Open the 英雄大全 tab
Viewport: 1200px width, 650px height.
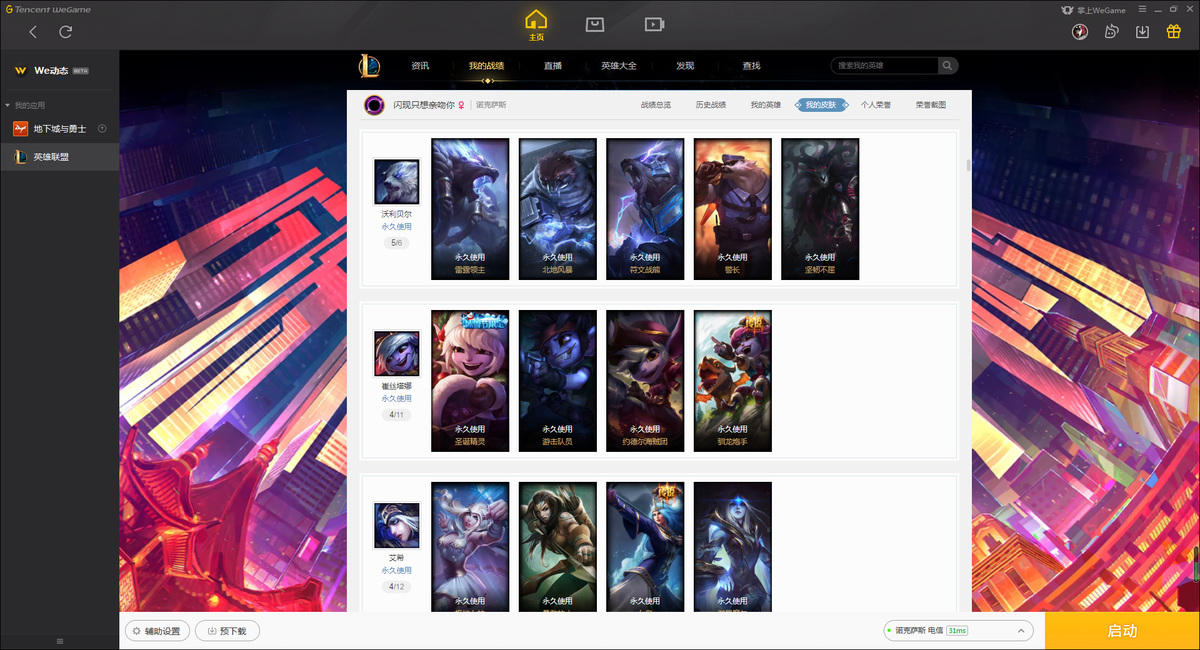(618, 66)
